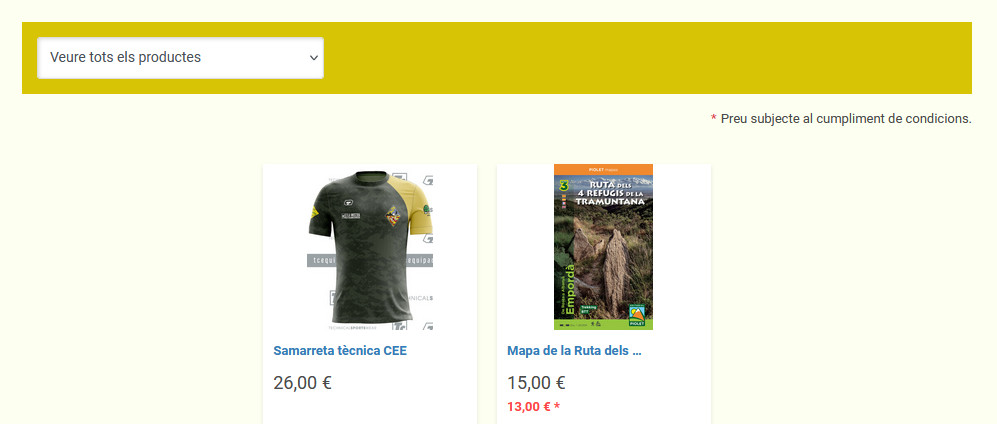Viewport: 997px width, 424px height.
Task: Click the empty area of the yellow filter bar
Action: click(647, 58)
